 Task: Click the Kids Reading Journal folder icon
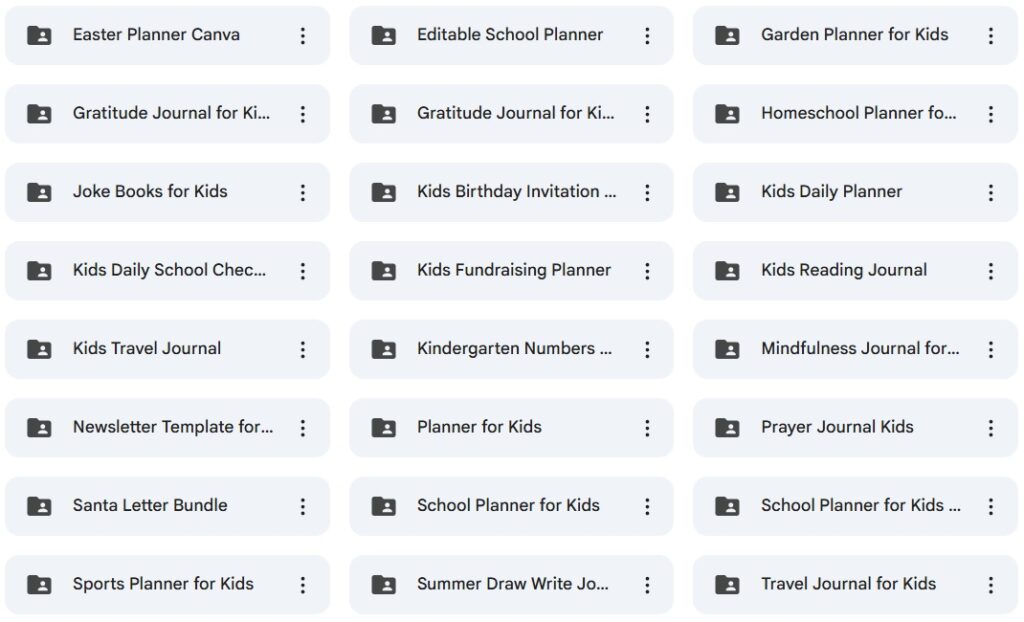click(727, 271)
